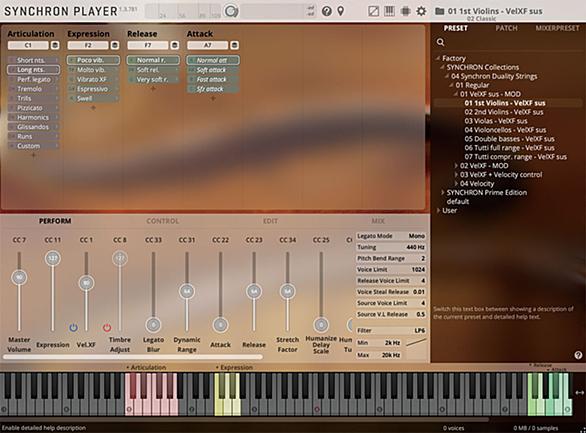The height and width of the screenshot is (433, 586).
Task: Click the Tuning 440 Hz value field
Action: (x=391, y=247)
